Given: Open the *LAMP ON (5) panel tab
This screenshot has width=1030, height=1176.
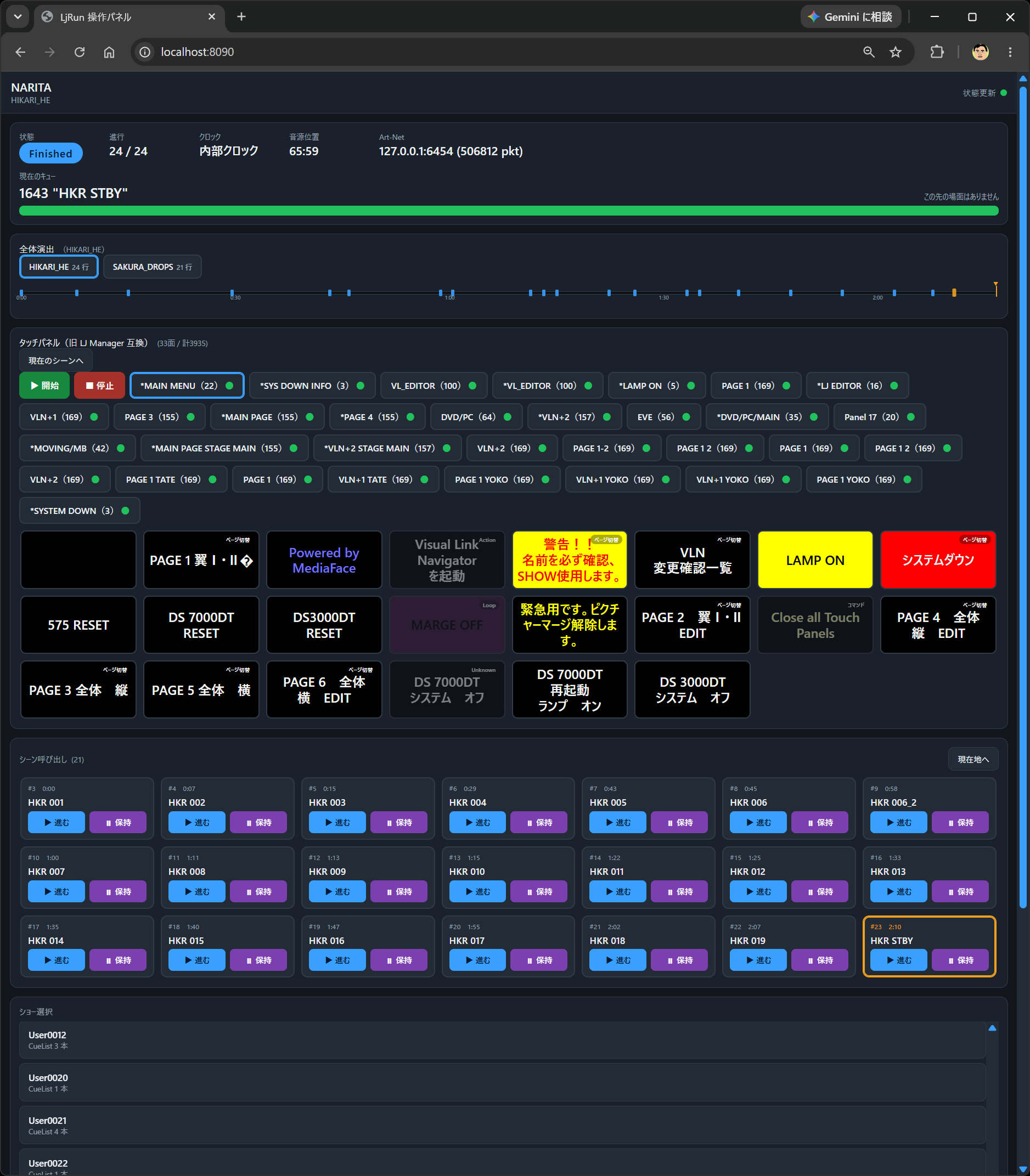Looking at the screenshot, I should [x=656, y=386].
